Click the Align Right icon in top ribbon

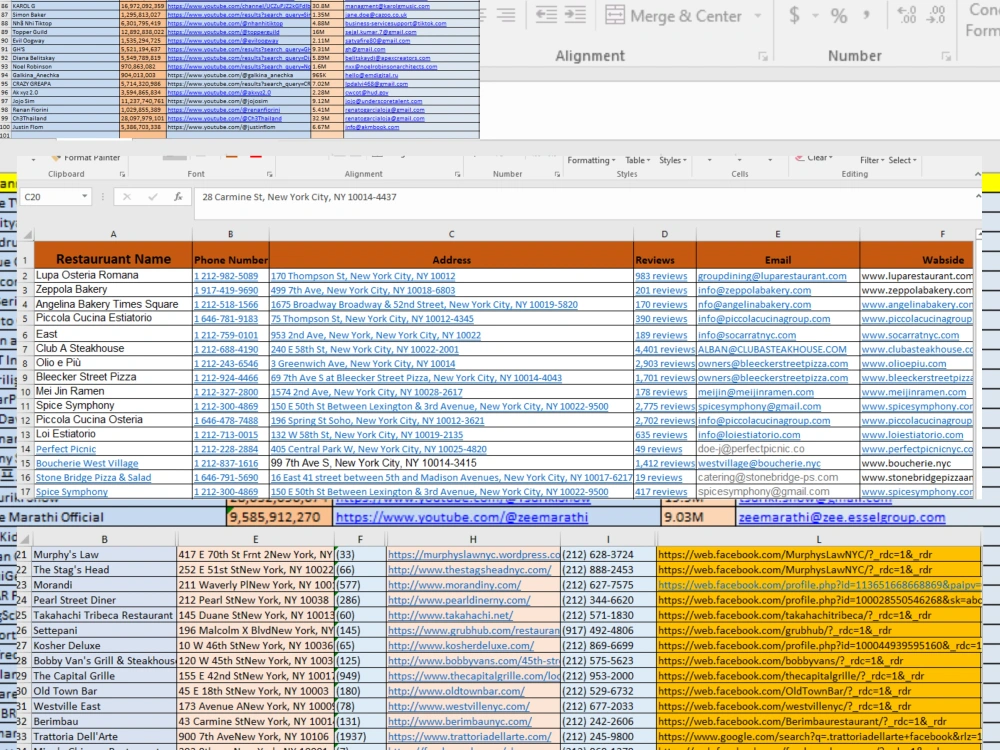click(x=506, y=15)
